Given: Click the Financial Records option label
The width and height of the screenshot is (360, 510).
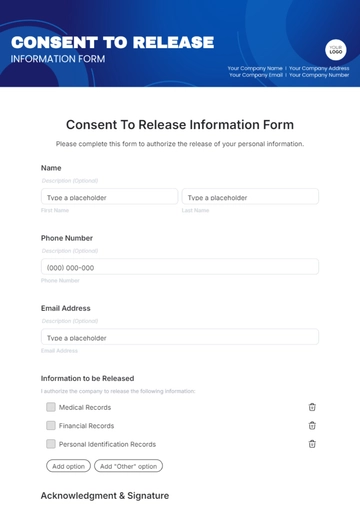Looking at the screenshot, I should [x=86, y=426].
